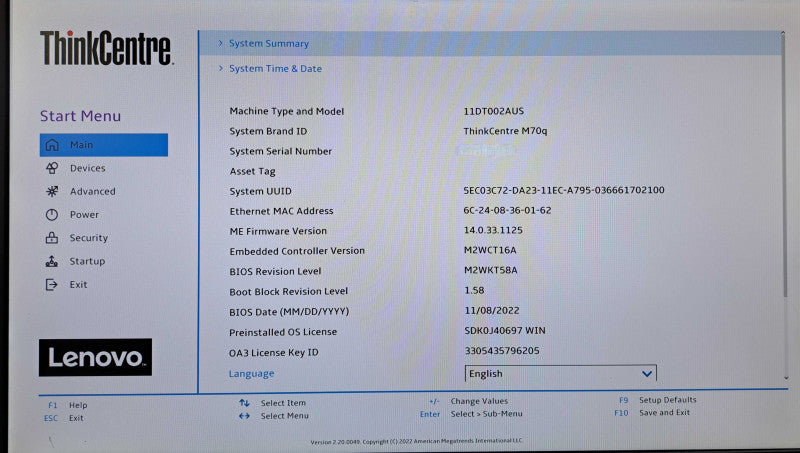Click the Ethernet MAC Address label
Image resolution: width=800 pixels, height=453 pixels.
click(x=281, y=211)
